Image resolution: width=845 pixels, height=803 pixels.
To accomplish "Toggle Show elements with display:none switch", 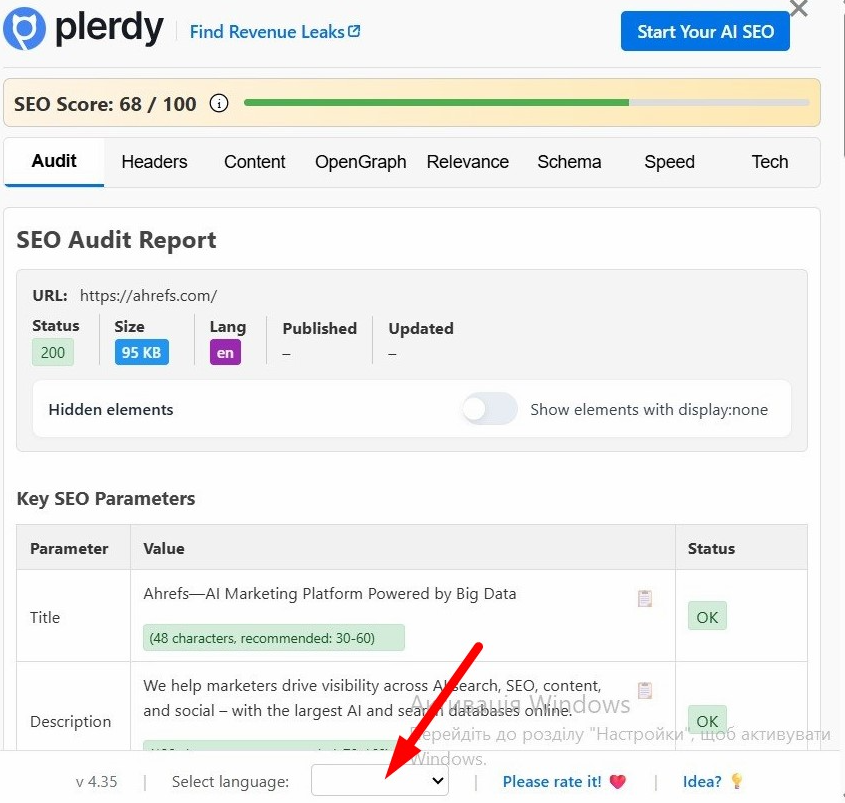I will 489,409.
